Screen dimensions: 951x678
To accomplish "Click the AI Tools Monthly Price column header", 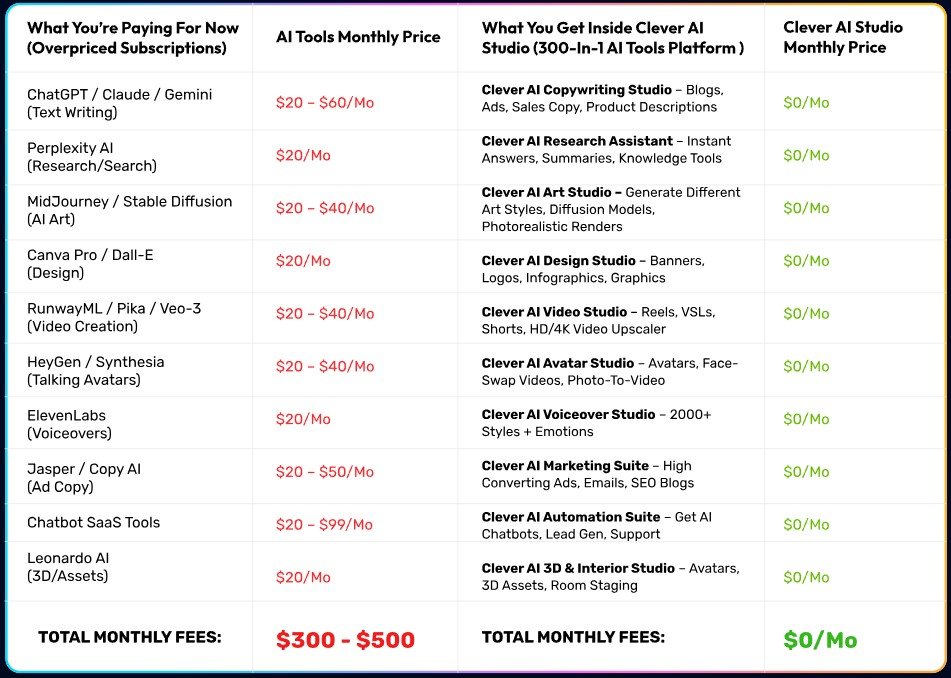I will click(358, 37).
